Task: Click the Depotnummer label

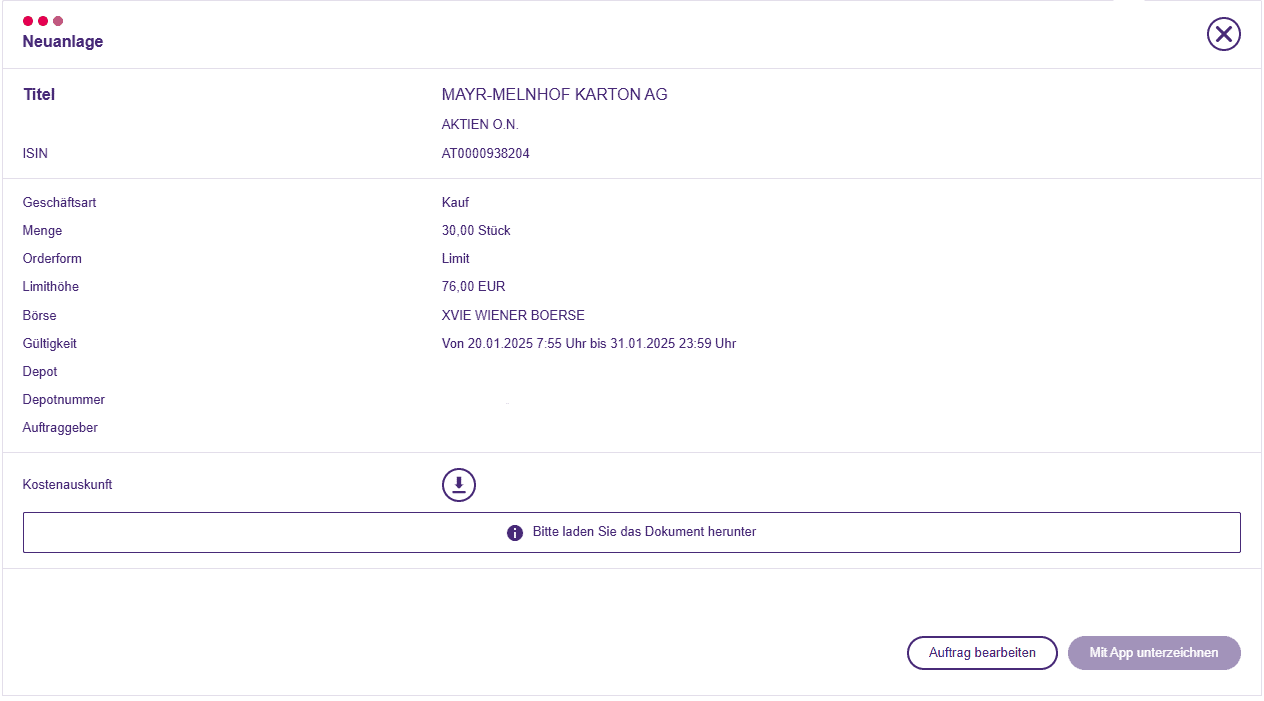Action: pyautogui.click(x=63, y=400)
